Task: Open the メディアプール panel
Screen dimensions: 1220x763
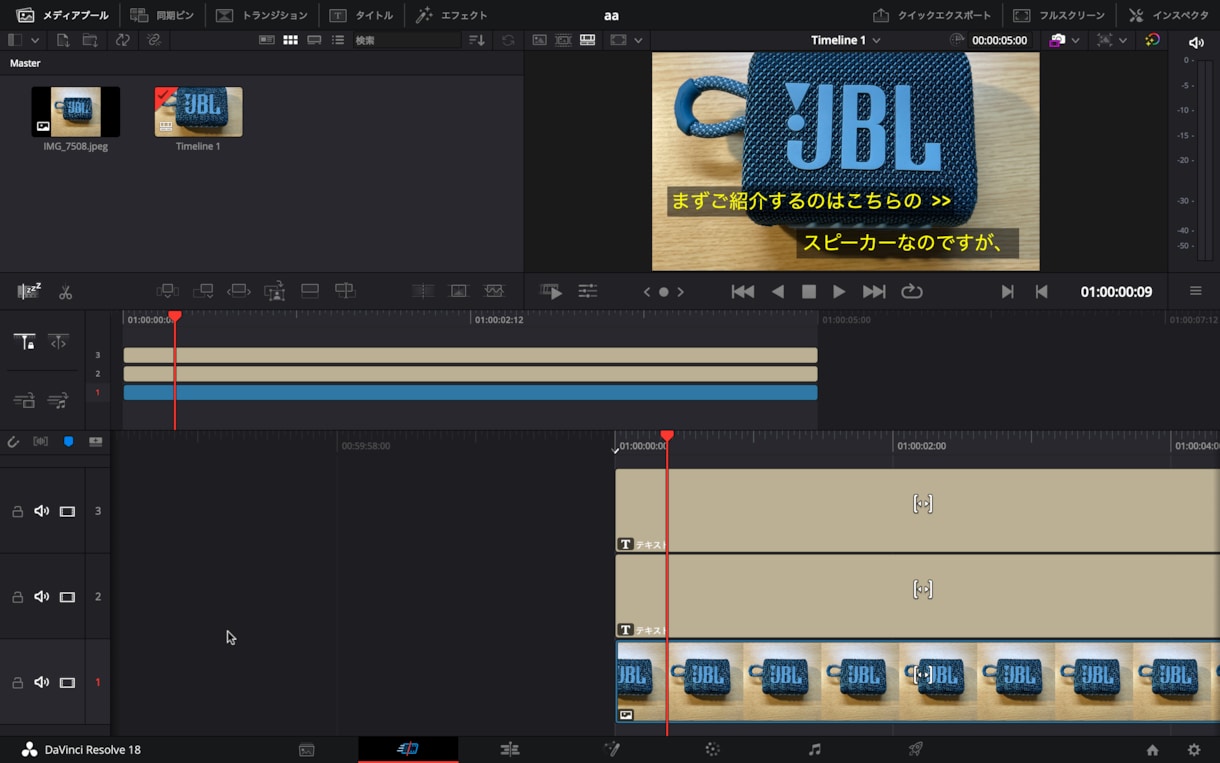Action: [x=62, y=15]
